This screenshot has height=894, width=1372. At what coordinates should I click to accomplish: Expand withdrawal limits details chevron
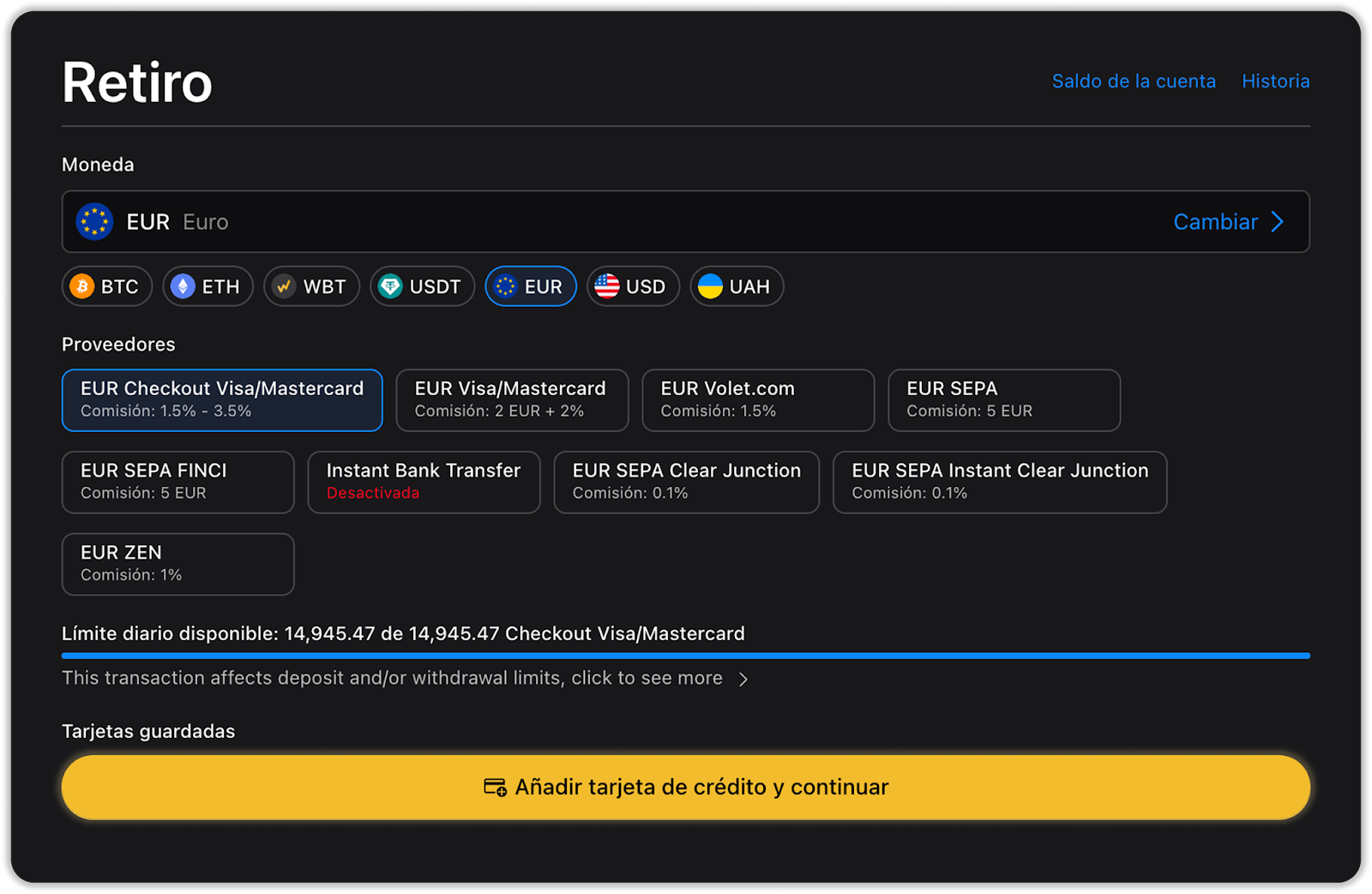[x=743, y=679]
